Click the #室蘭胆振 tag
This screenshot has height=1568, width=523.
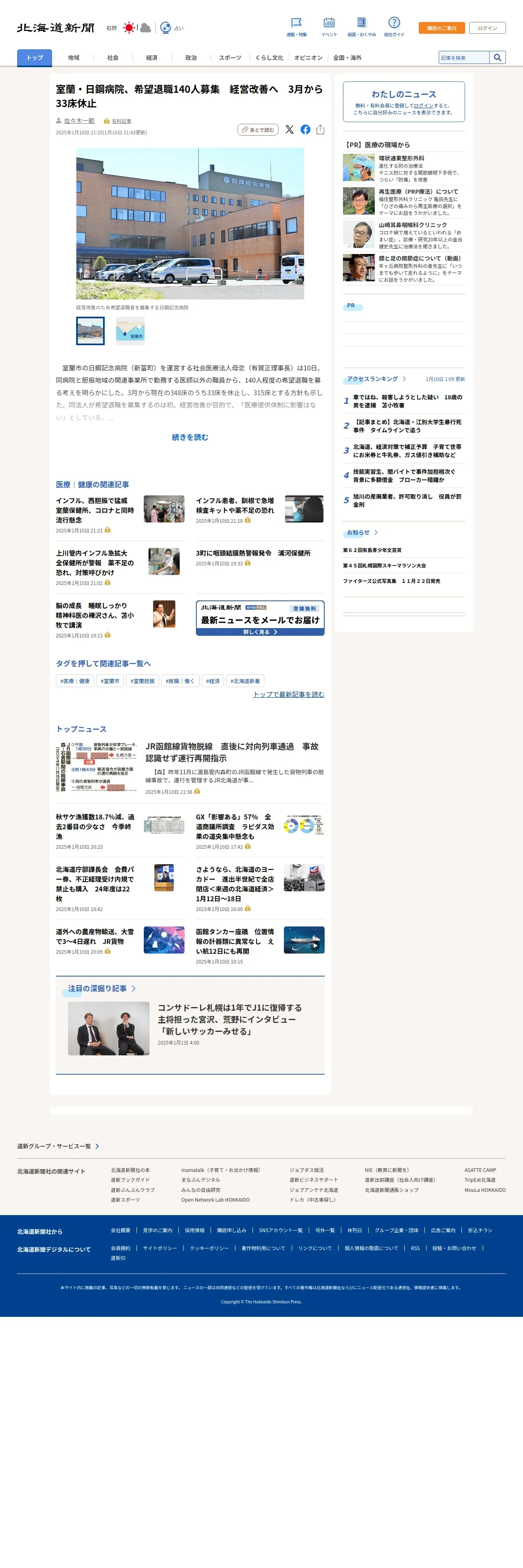pyautogui.click(x=143, y=681)
